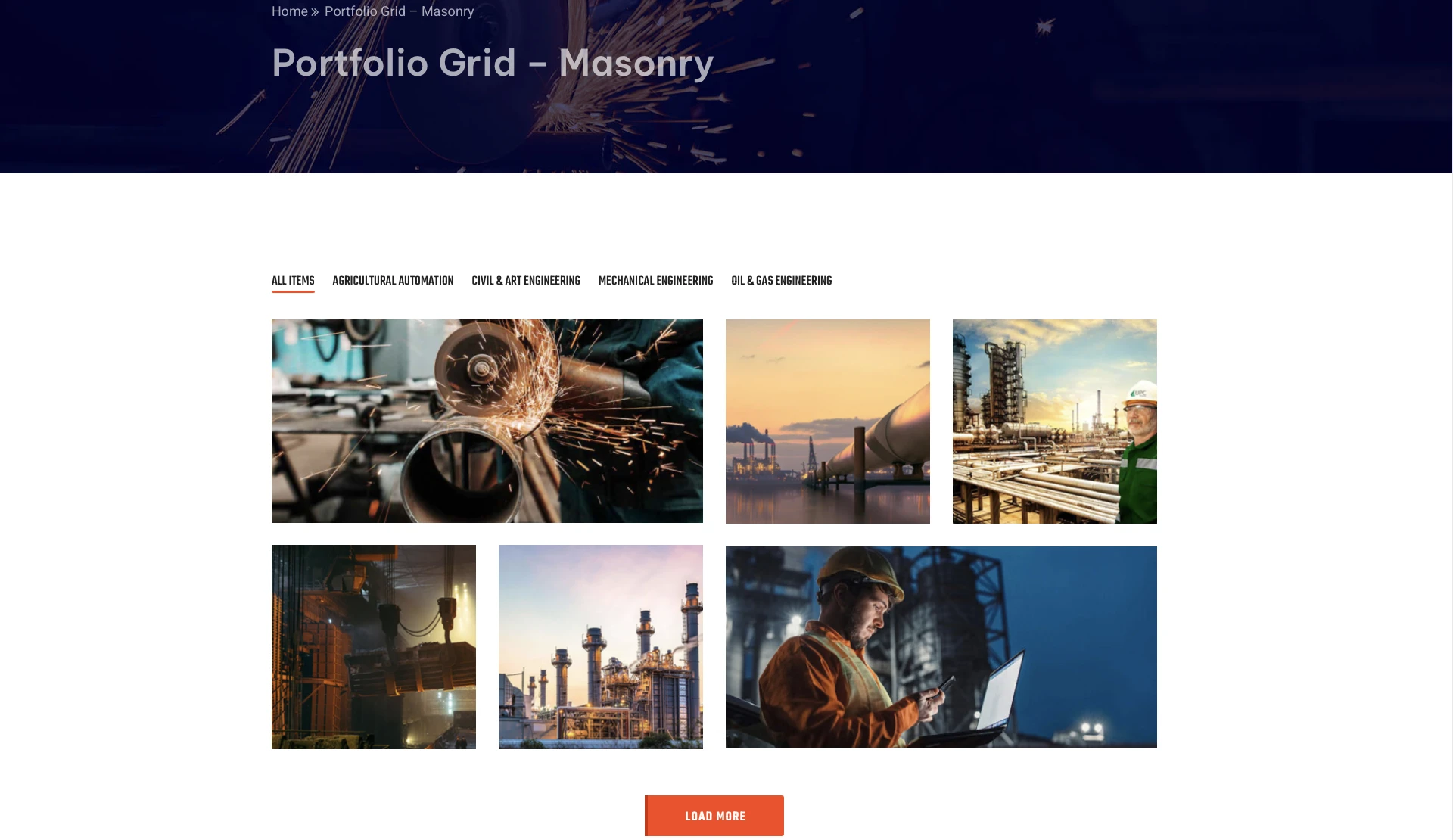The width and height of the screenshot is (1453, 840).
Task: Click the breadcrumb double-chevron separator icon
Action: click(315, 12)
